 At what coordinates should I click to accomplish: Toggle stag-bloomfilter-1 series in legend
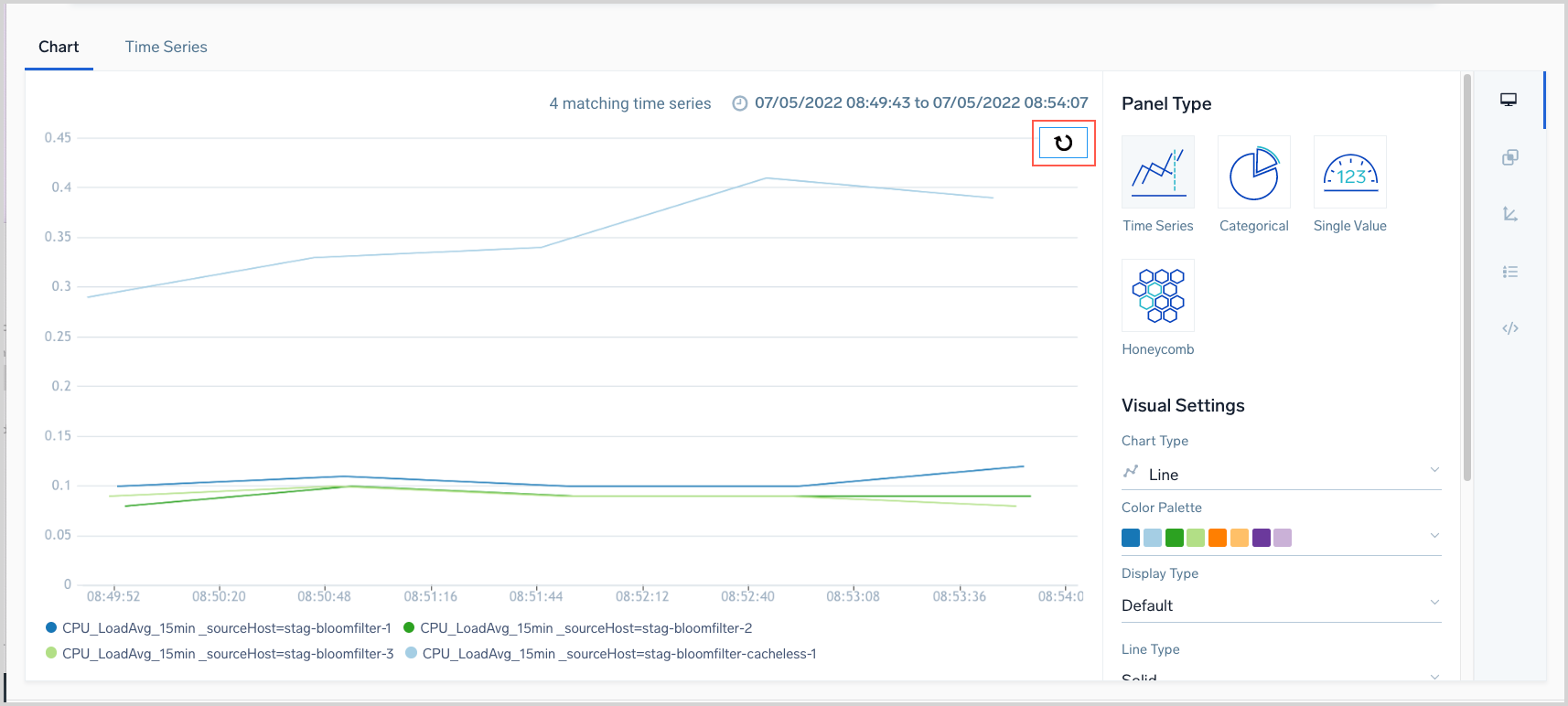226,628
